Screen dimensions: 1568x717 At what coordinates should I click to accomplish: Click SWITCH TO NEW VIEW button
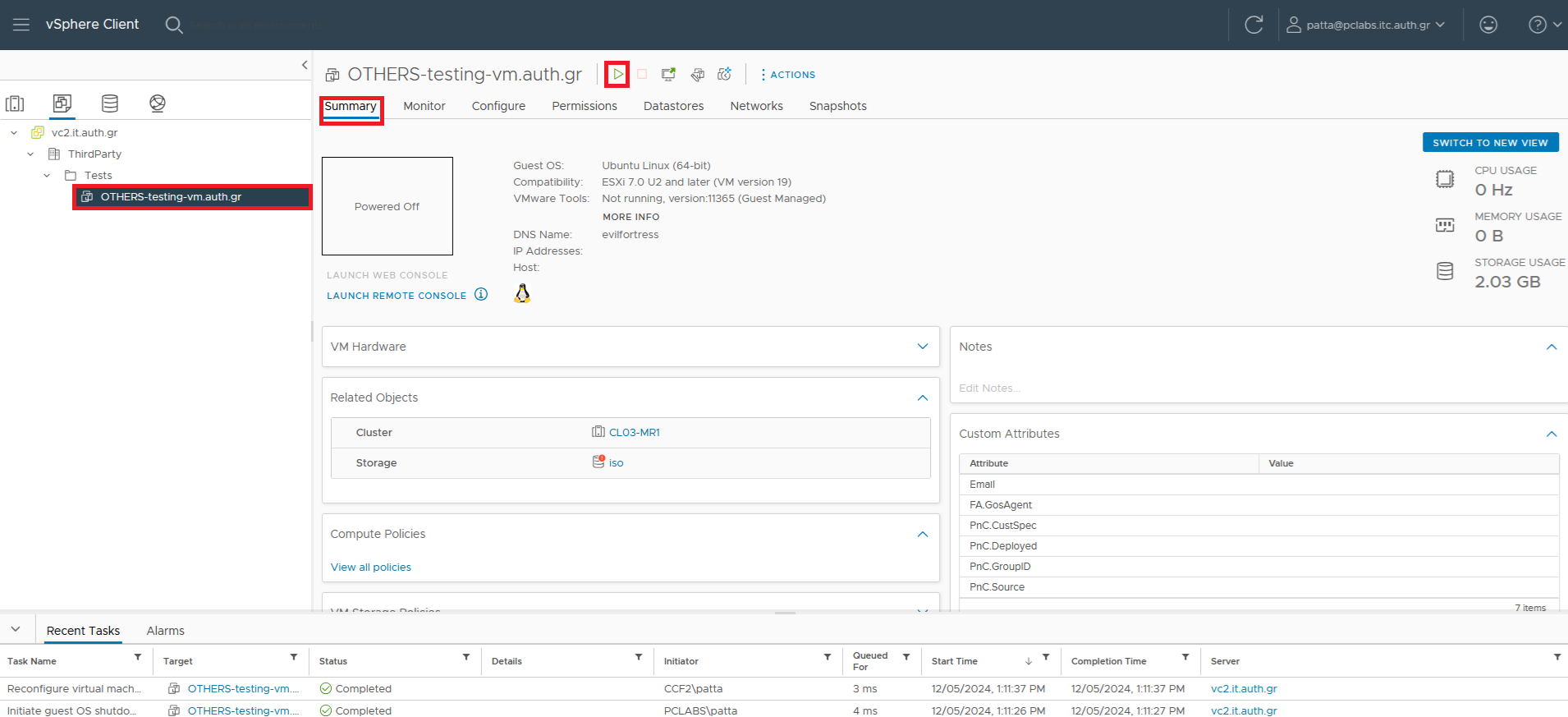pyautogui.click(x=1490, y=142)
